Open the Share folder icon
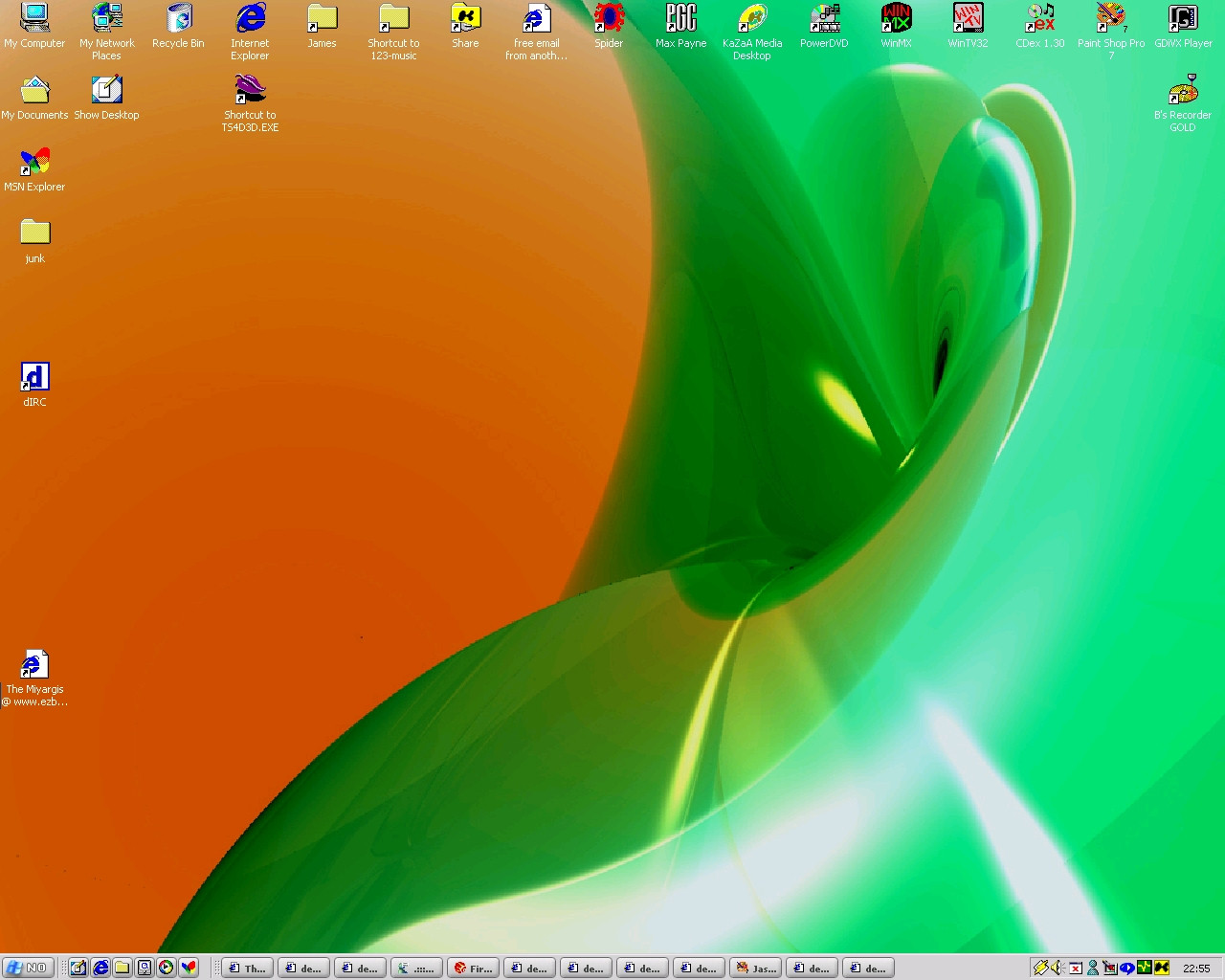 click(465, 26)
